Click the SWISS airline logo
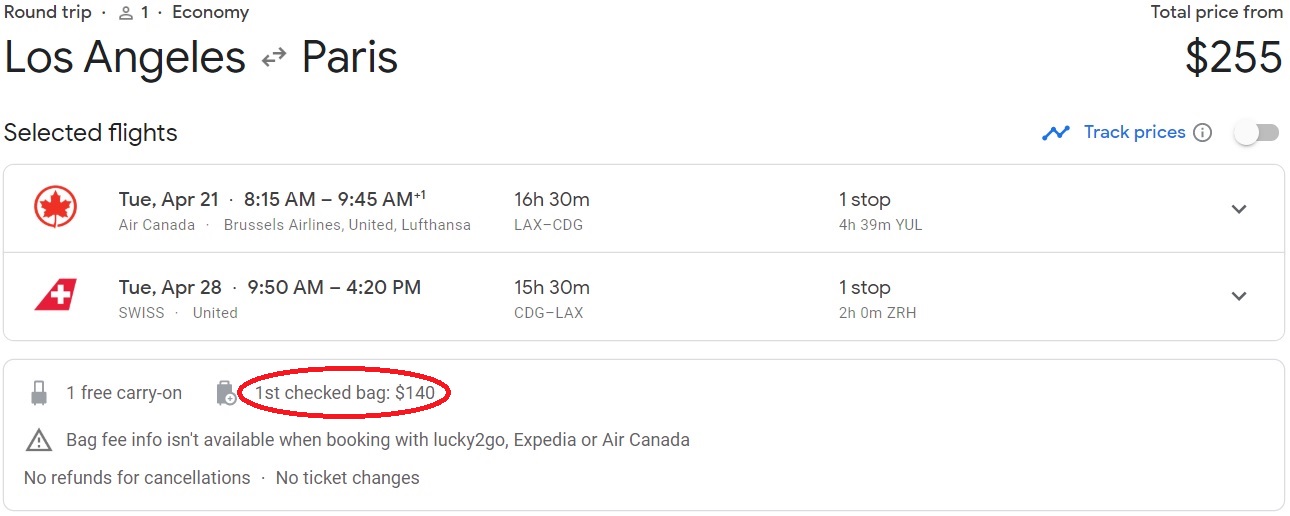Screen dimensions: 1290x516 coord(56,296)
